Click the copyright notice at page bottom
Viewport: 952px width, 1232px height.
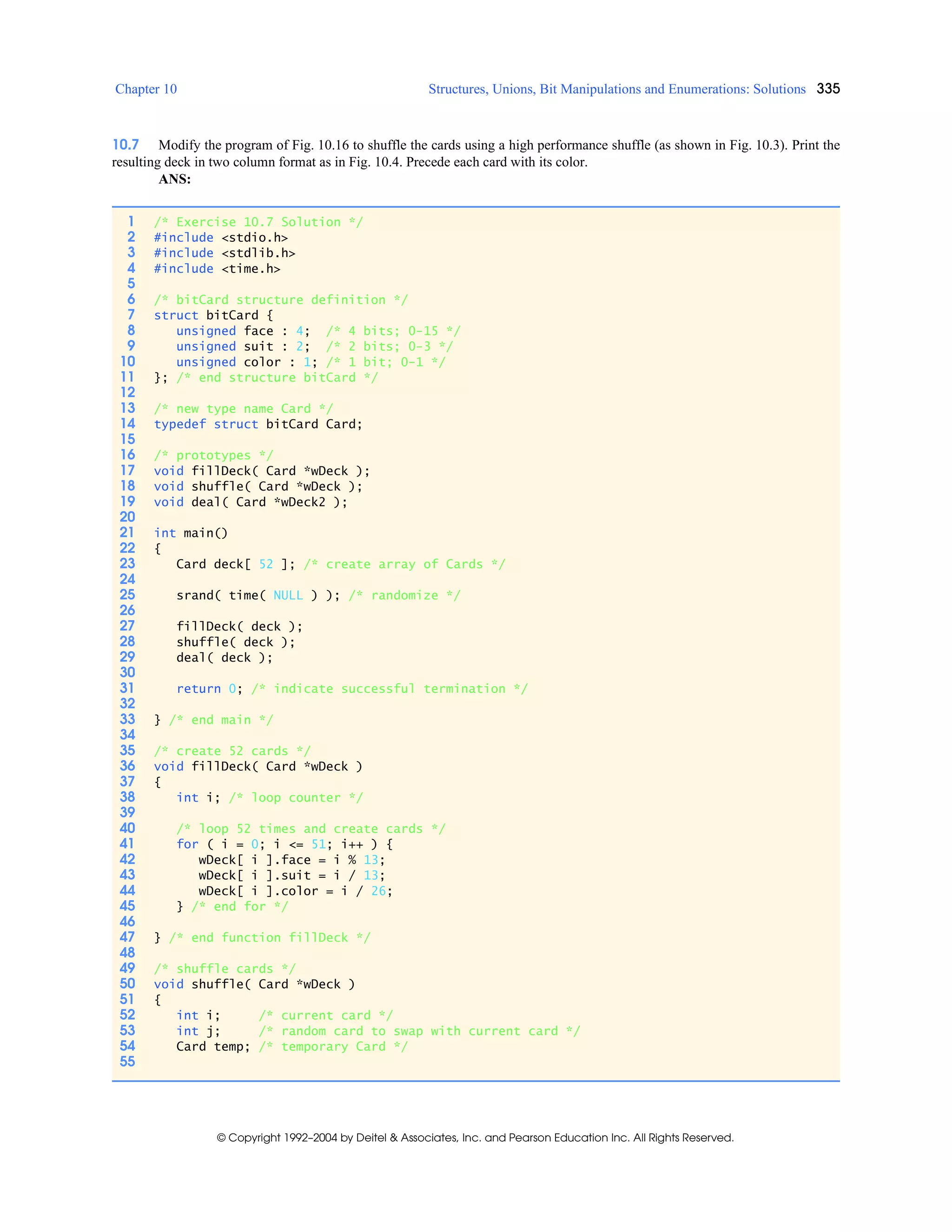point(475,1138)
